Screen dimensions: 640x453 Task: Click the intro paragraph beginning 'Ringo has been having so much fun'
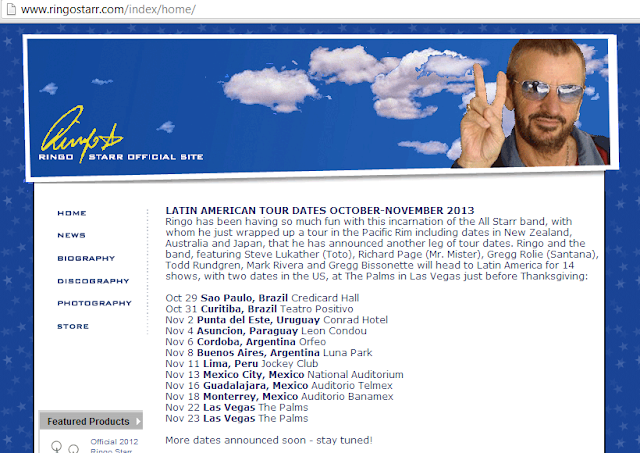[382, 249]
